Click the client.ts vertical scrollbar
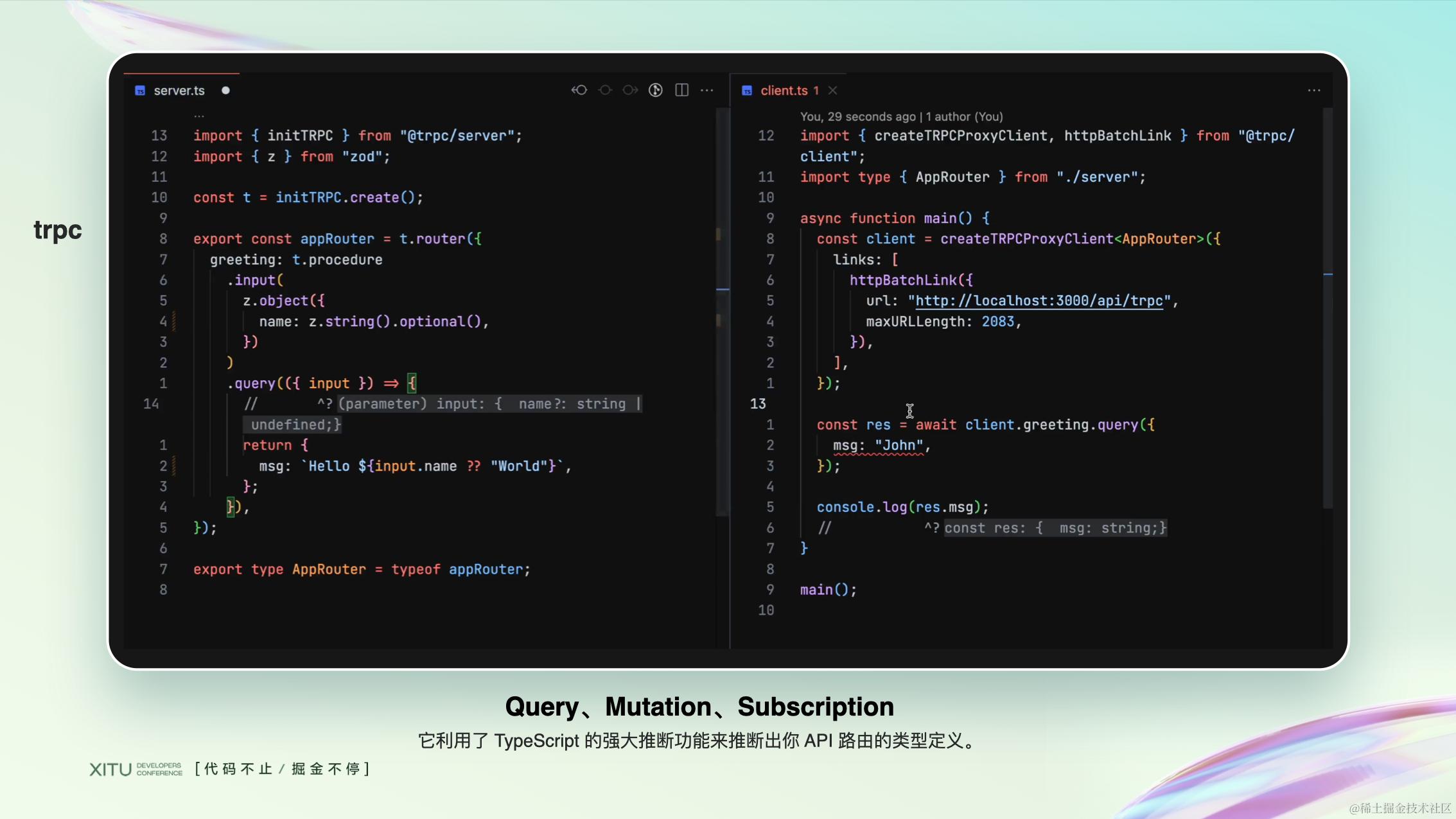1456x819 pixels. (1328, 308)
